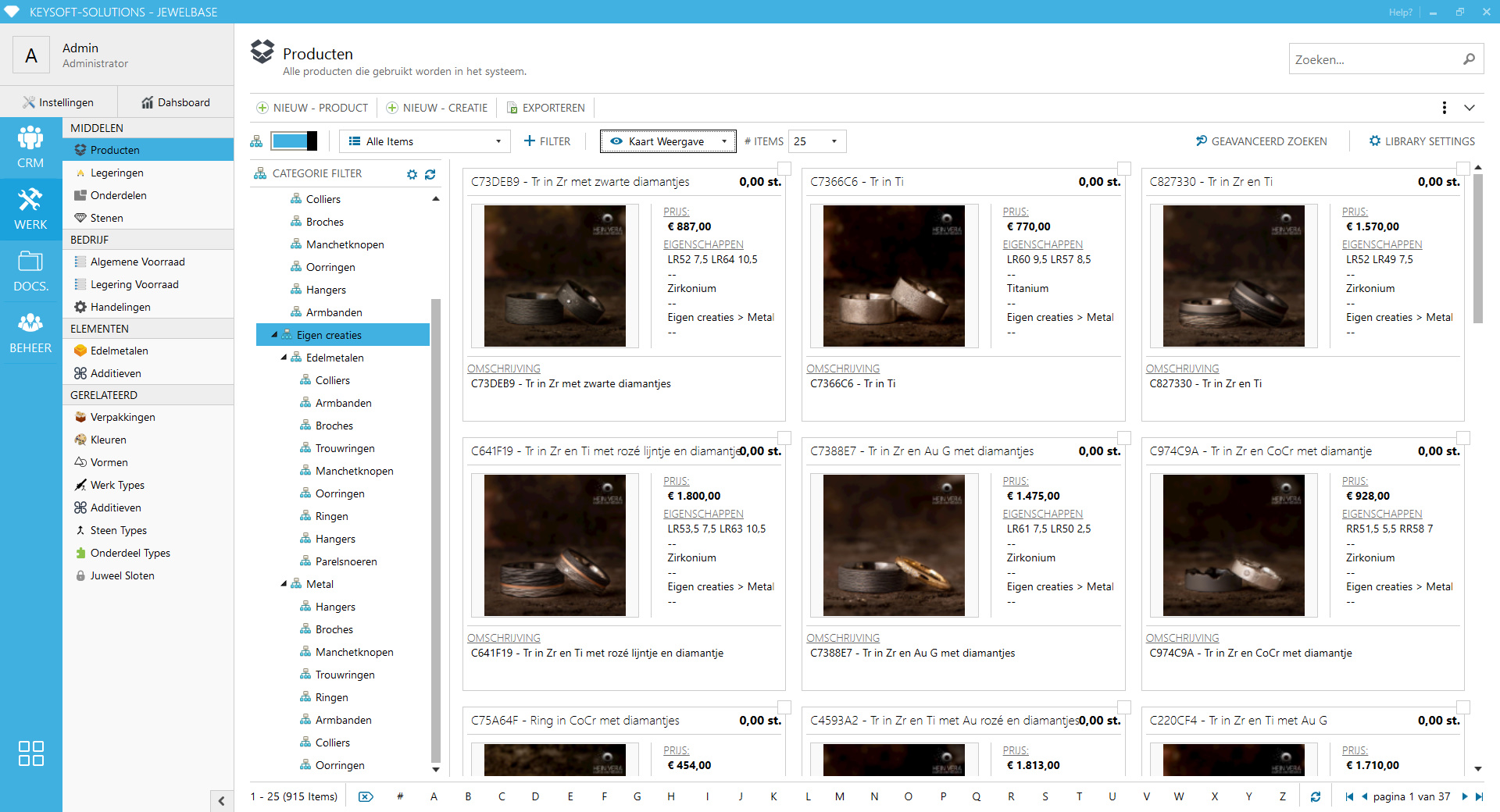Open the apps grid icon in sidebar
This screenshot has height=812, width=1500.
click(30, 753)
